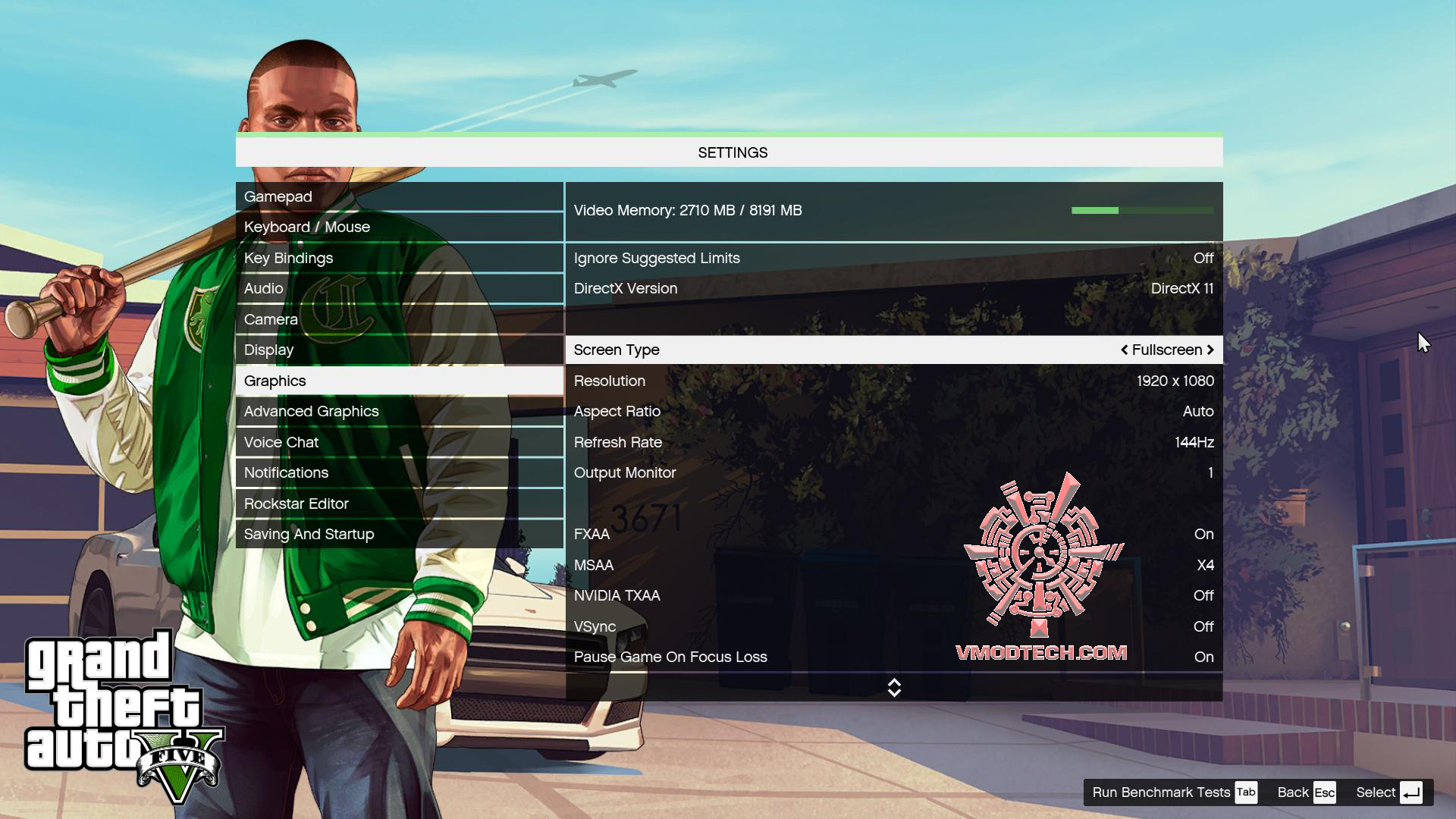Expand the MSAA quality dropdown
Image resolution: width=1456 pixels, height=819 pixels.
pyautogui.click(x=1205, y=564)
